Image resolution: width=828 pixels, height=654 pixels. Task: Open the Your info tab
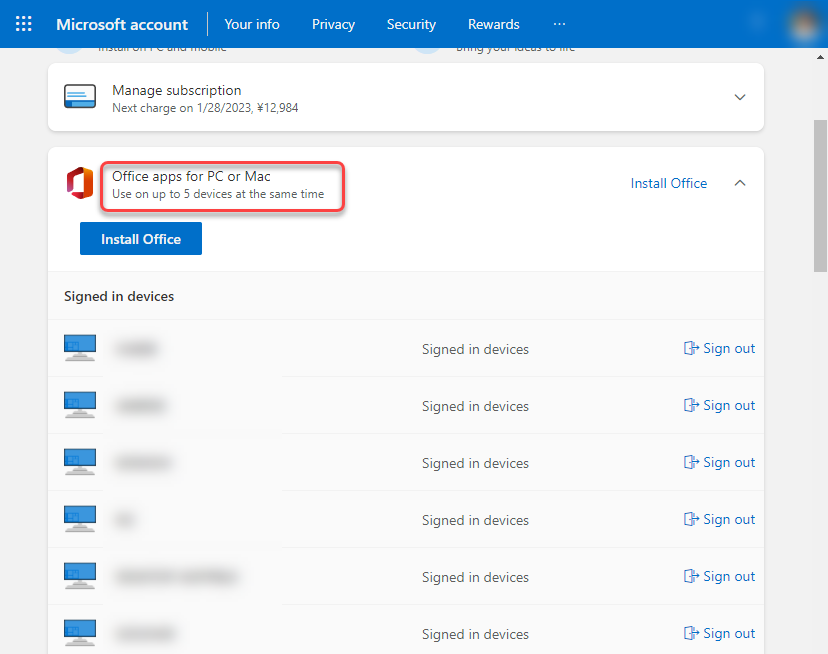(x=252, y=24)
